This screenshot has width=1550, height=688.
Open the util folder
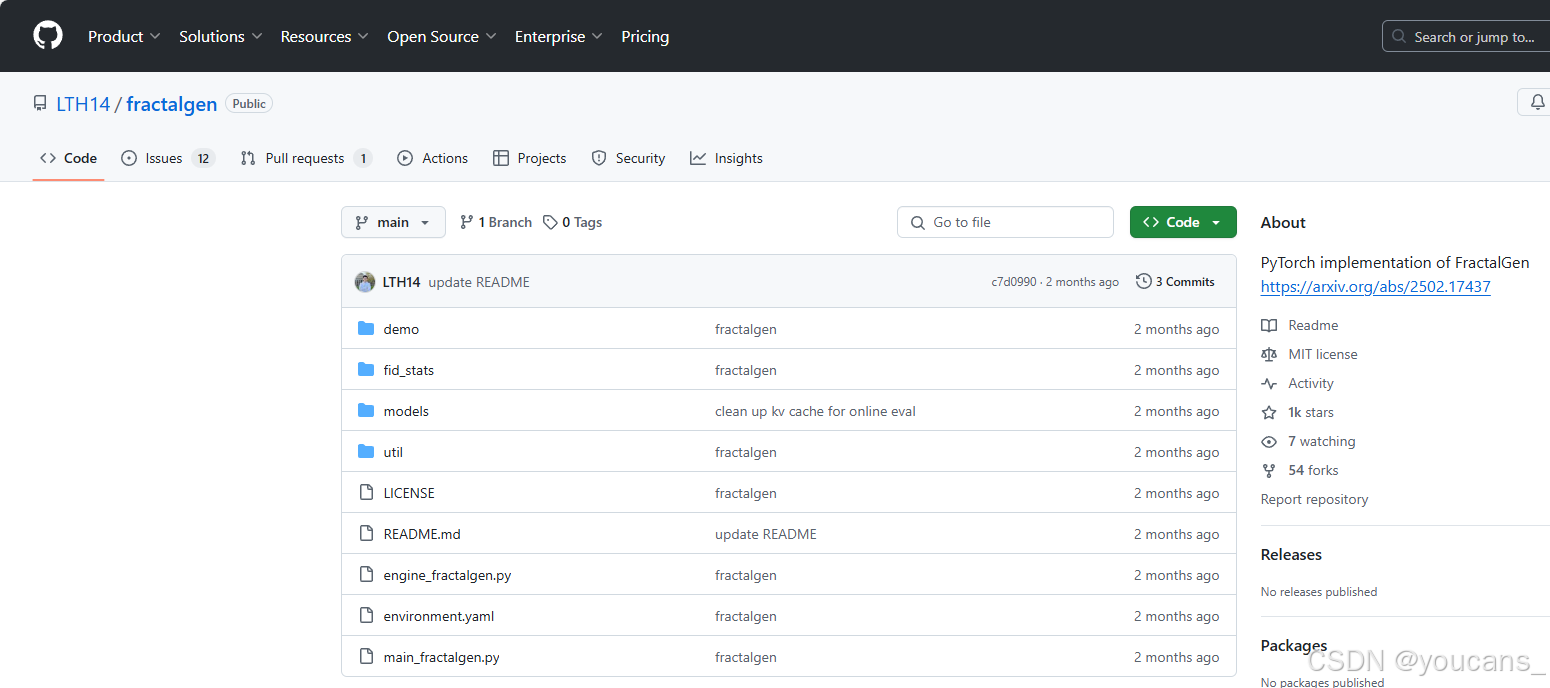pos(393,452)
